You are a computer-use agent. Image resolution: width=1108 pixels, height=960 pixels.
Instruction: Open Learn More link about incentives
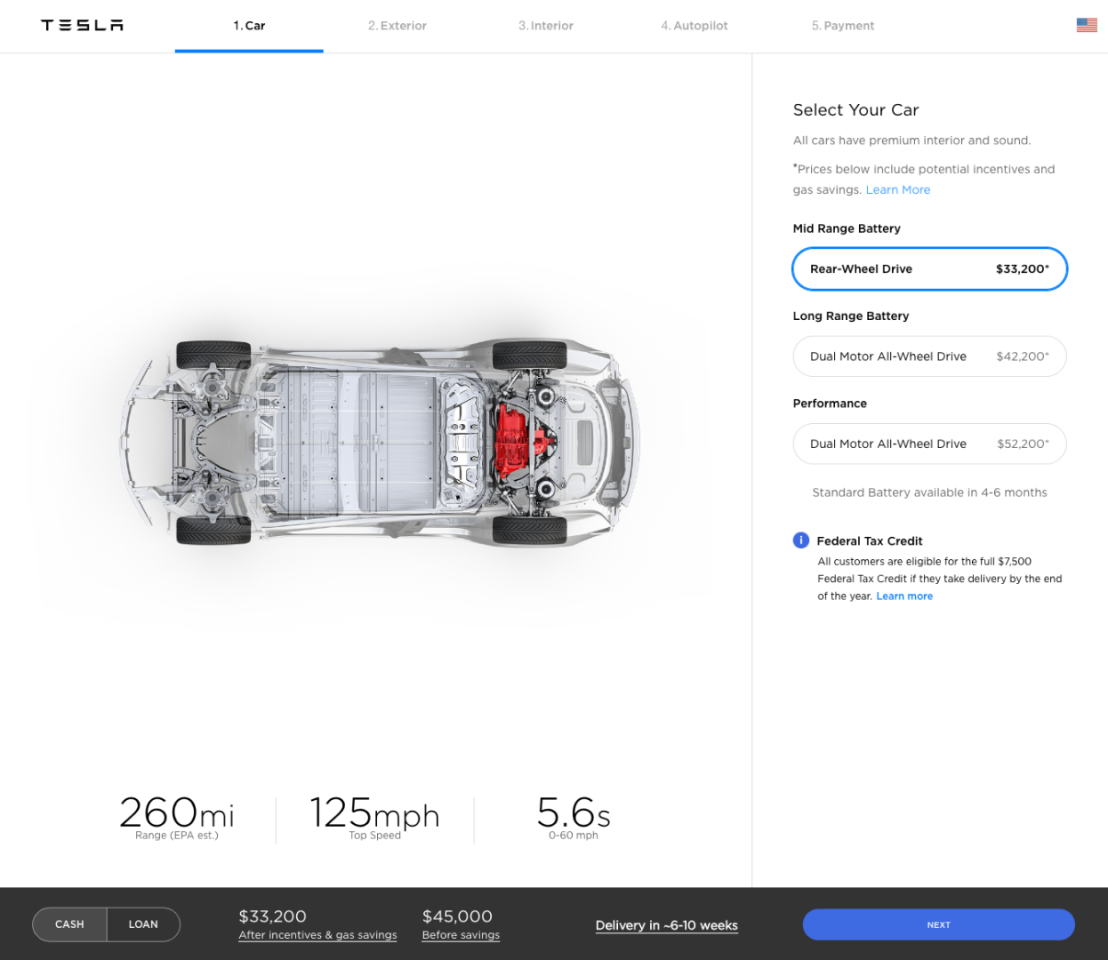click(897, 189)
